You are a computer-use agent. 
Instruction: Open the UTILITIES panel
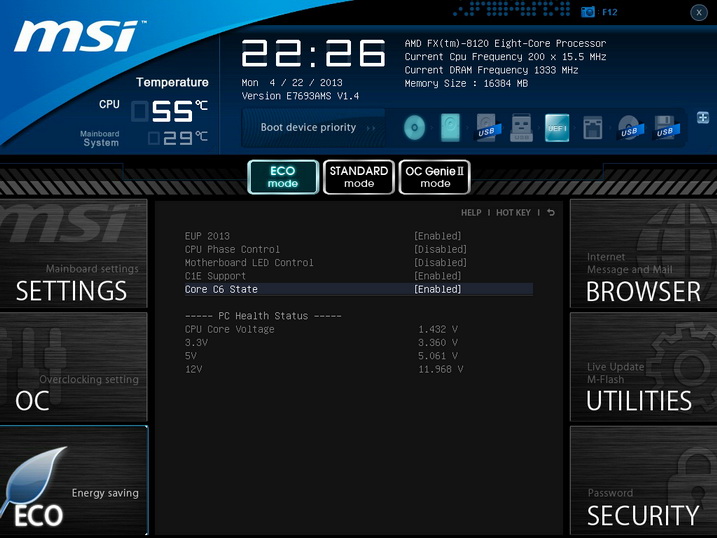pos(643,367)
